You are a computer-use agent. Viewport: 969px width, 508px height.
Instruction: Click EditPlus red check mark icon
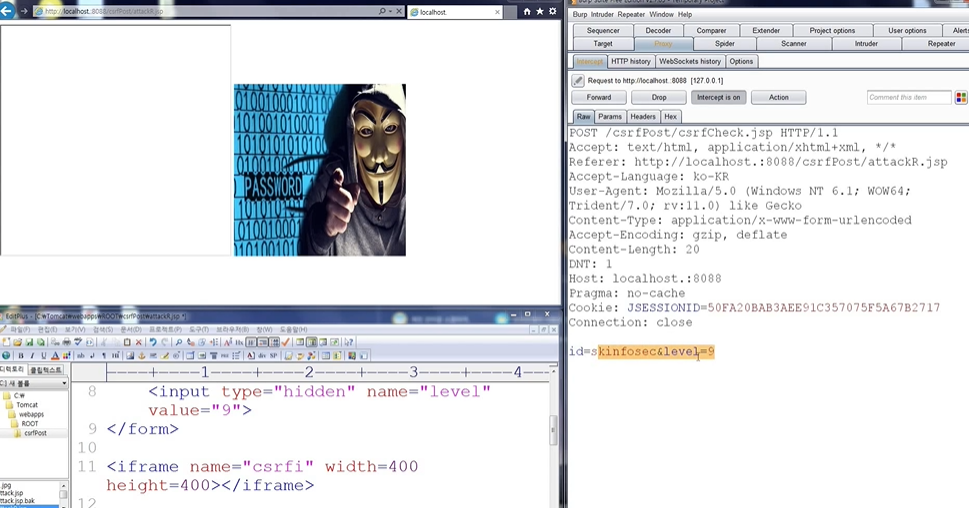pos(286,342)
